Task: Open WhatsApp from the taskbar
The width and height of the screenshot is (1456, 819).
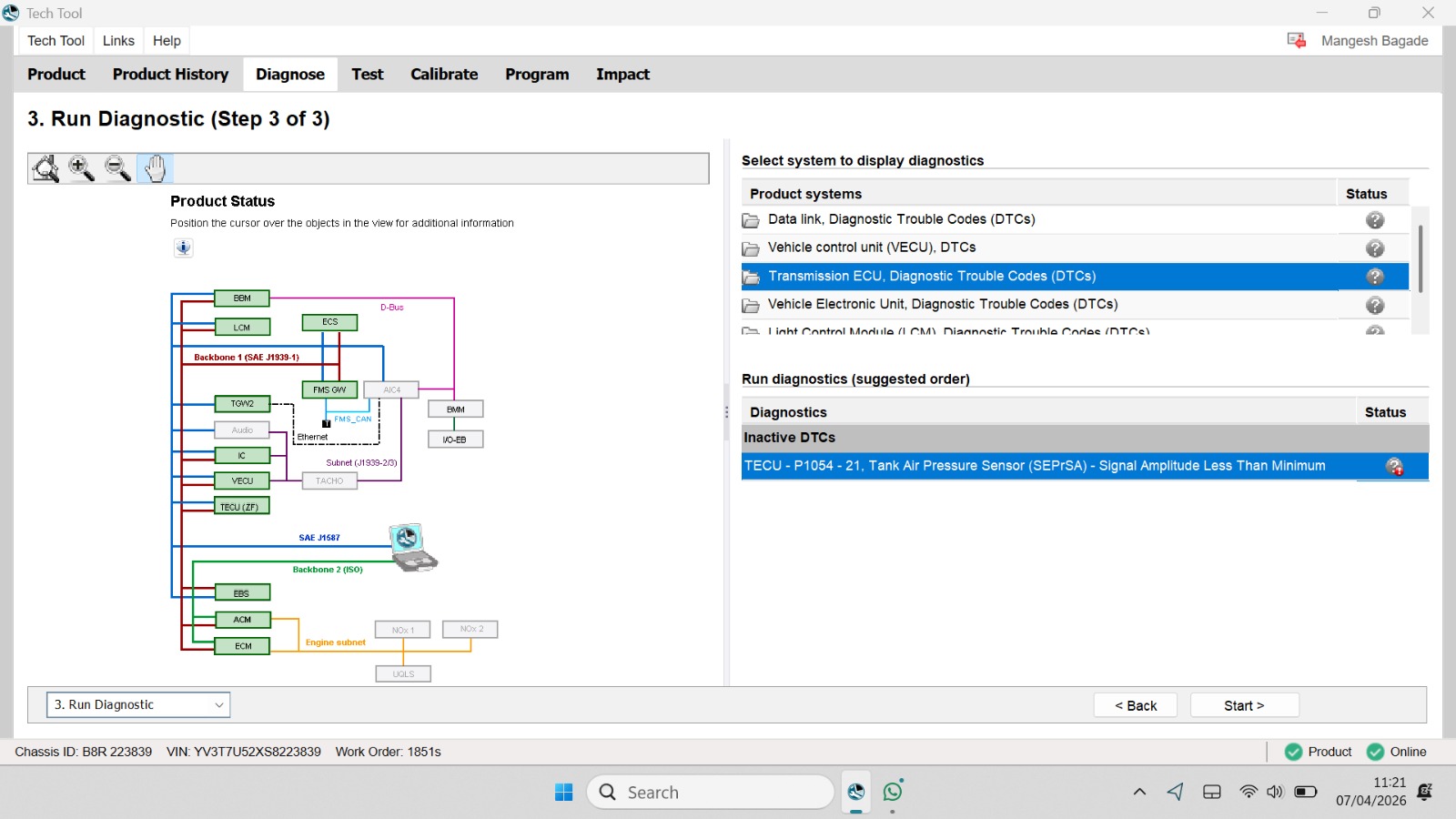Action: (x=894, y=792)
